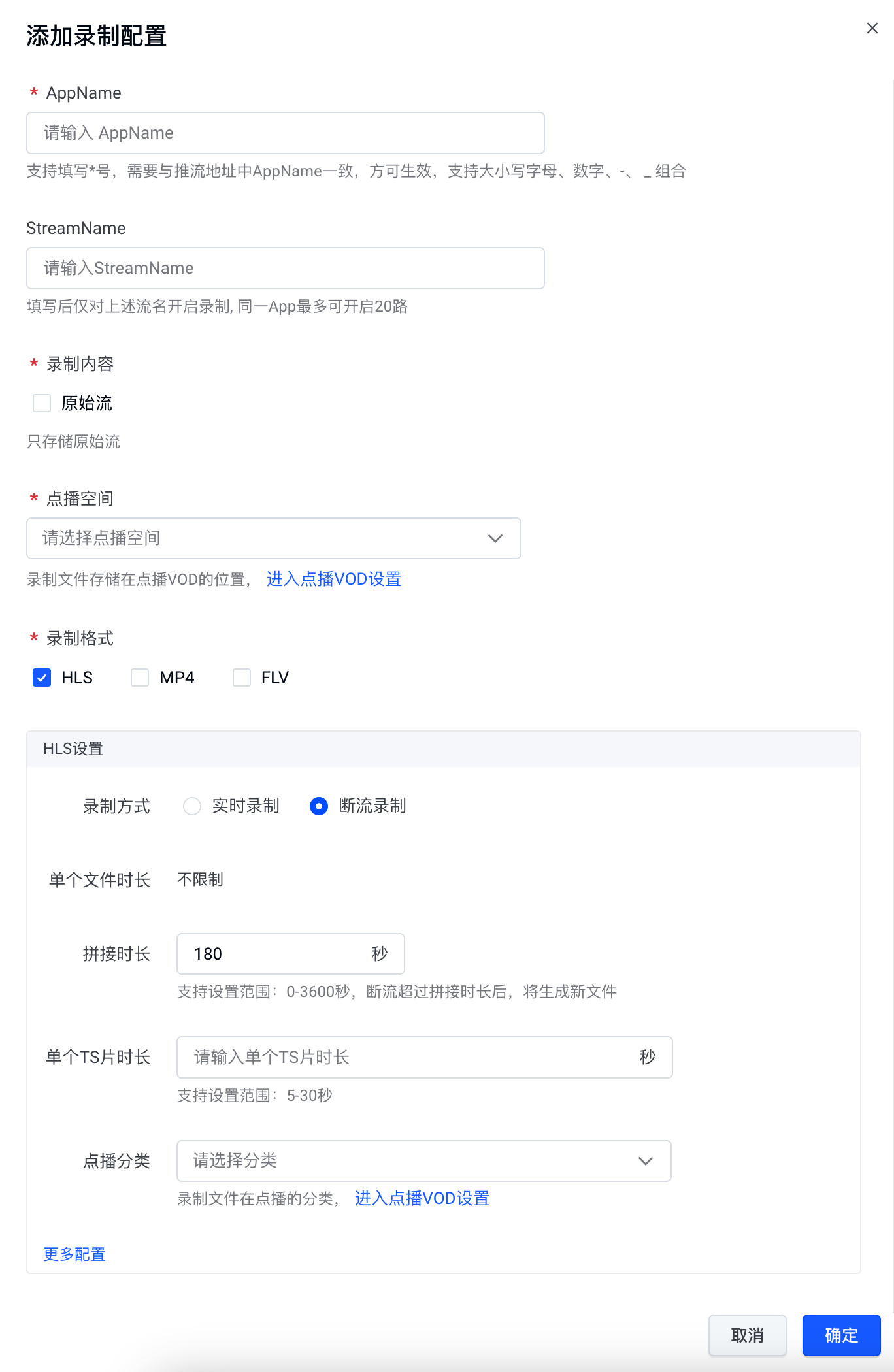Open the 点播空间 dropdown
Viewport: 894px width, 1372px height.
point(261,538)
